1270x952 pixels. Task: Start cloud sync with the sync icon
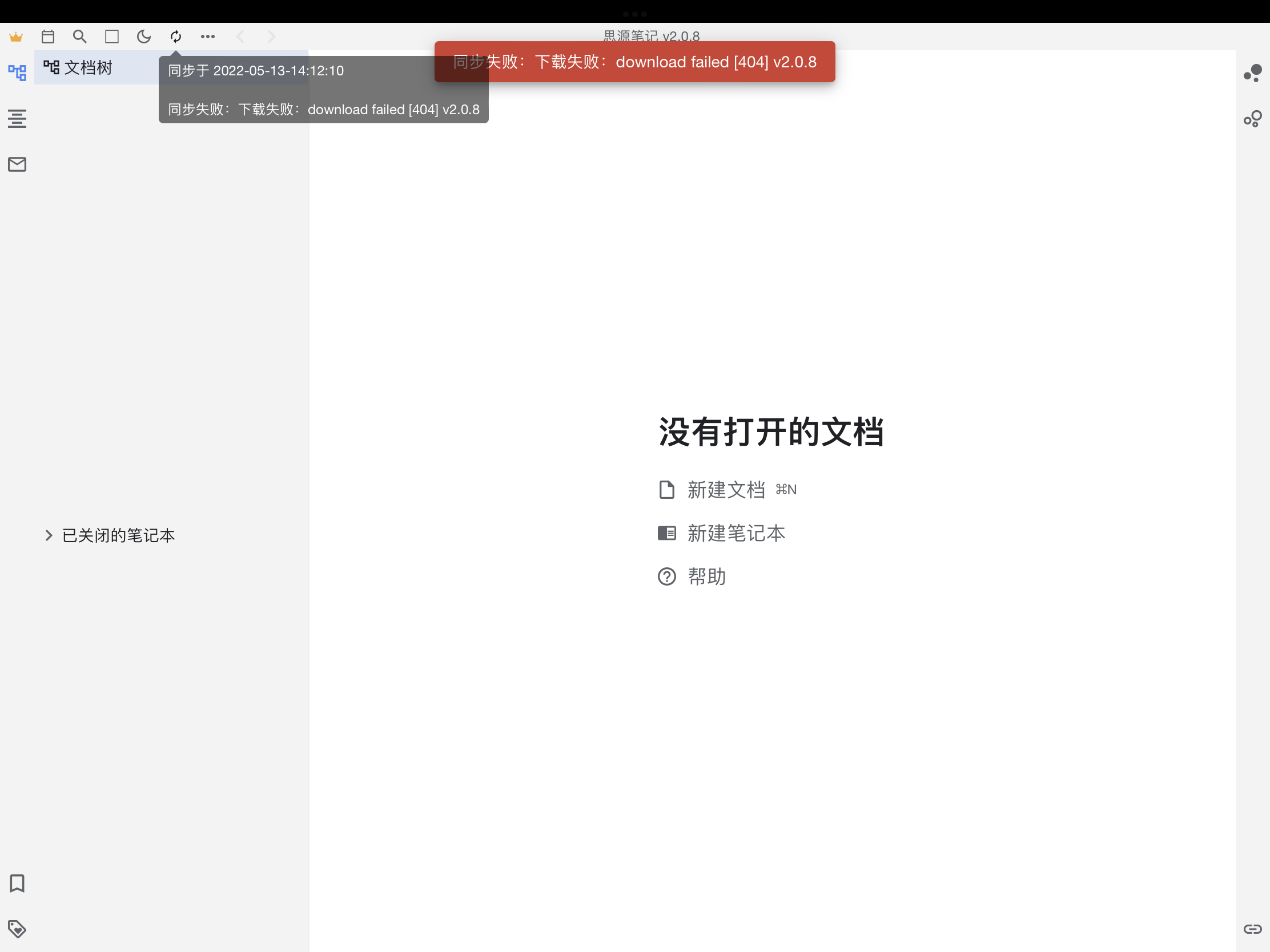[176, 36]
